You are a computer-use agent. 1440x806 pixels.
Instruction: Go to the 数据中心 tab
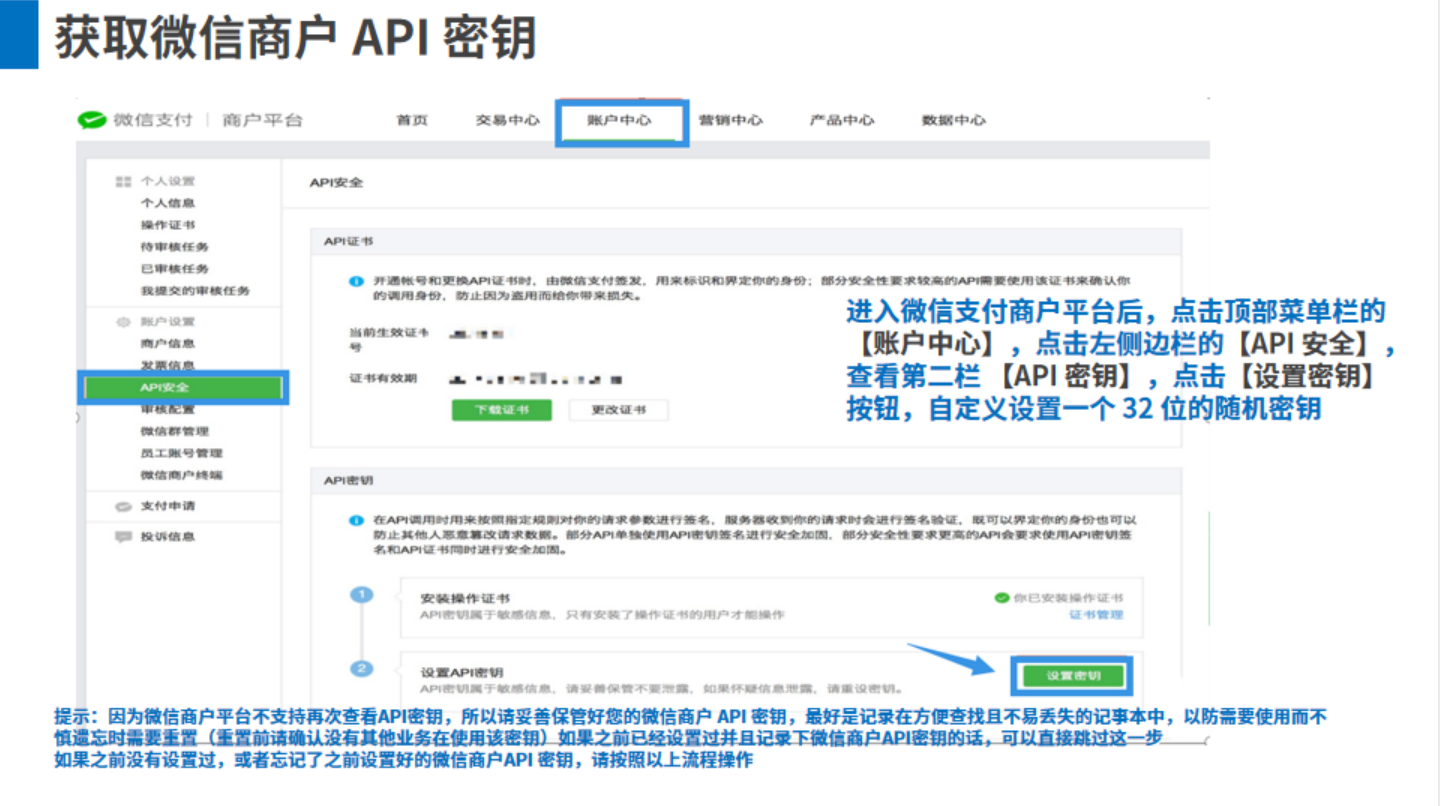click(x=954, y=120)
